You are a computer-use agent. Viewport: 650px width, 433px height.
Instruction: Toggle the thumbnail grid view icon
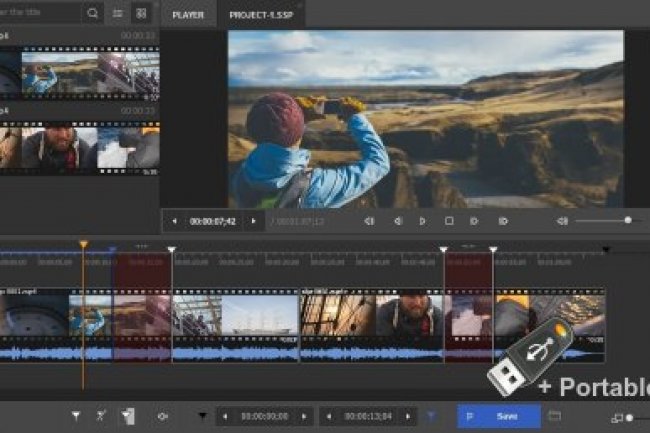click(141, 14)
